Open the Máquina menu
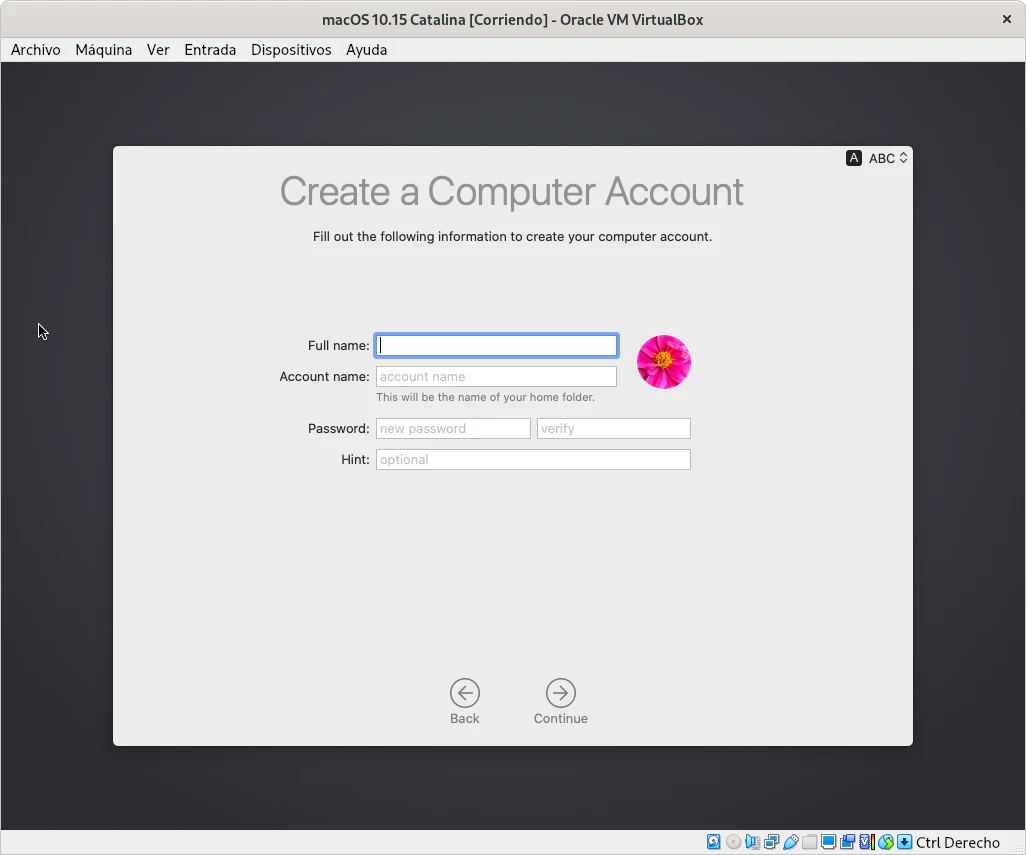 click(104, 50)
